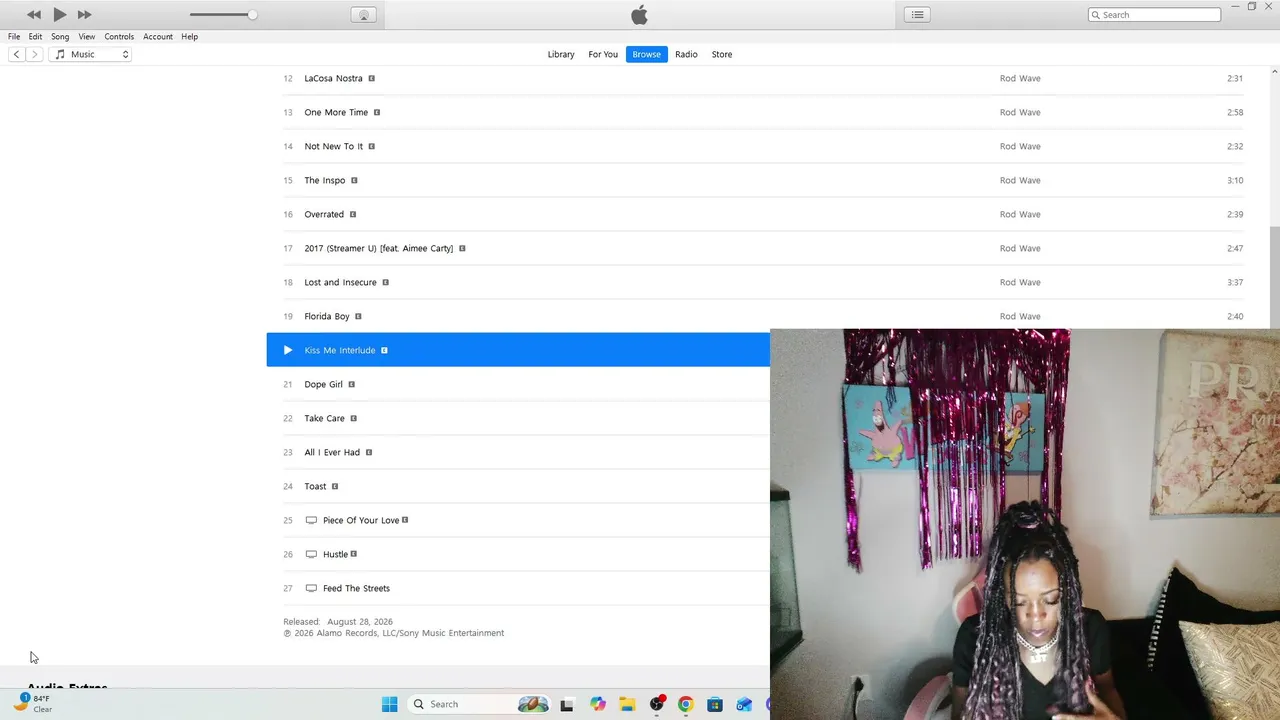Click Rod Wave artist on the LaCosa Nostra row
1280x720 pixels.
point(1020,78)
